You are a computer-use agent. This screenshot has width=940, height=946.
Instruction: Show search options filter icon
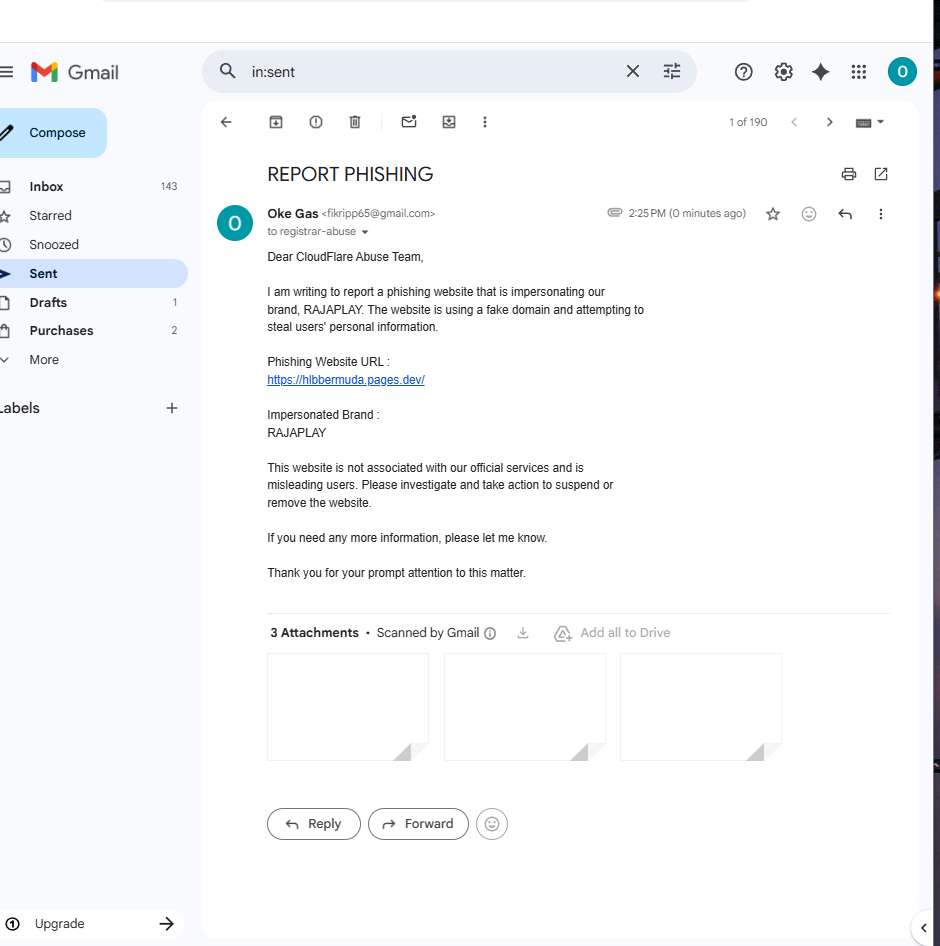click(x=672, y=72)
